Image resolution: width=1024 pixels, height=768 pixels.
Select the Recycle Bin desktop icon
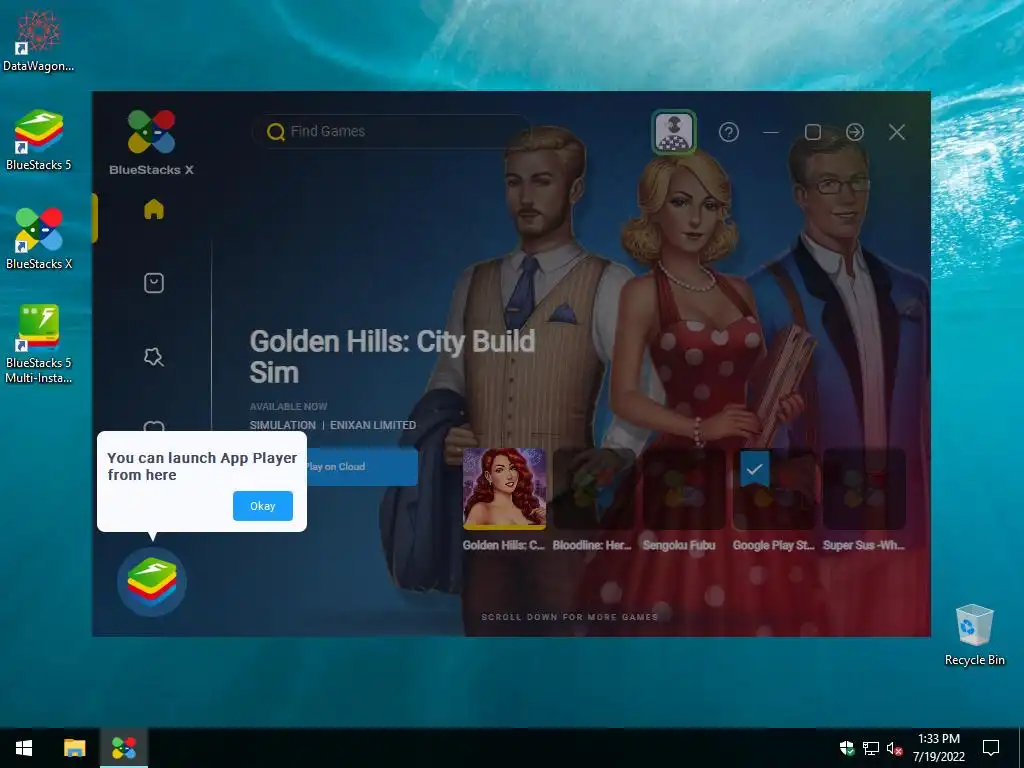974,635
